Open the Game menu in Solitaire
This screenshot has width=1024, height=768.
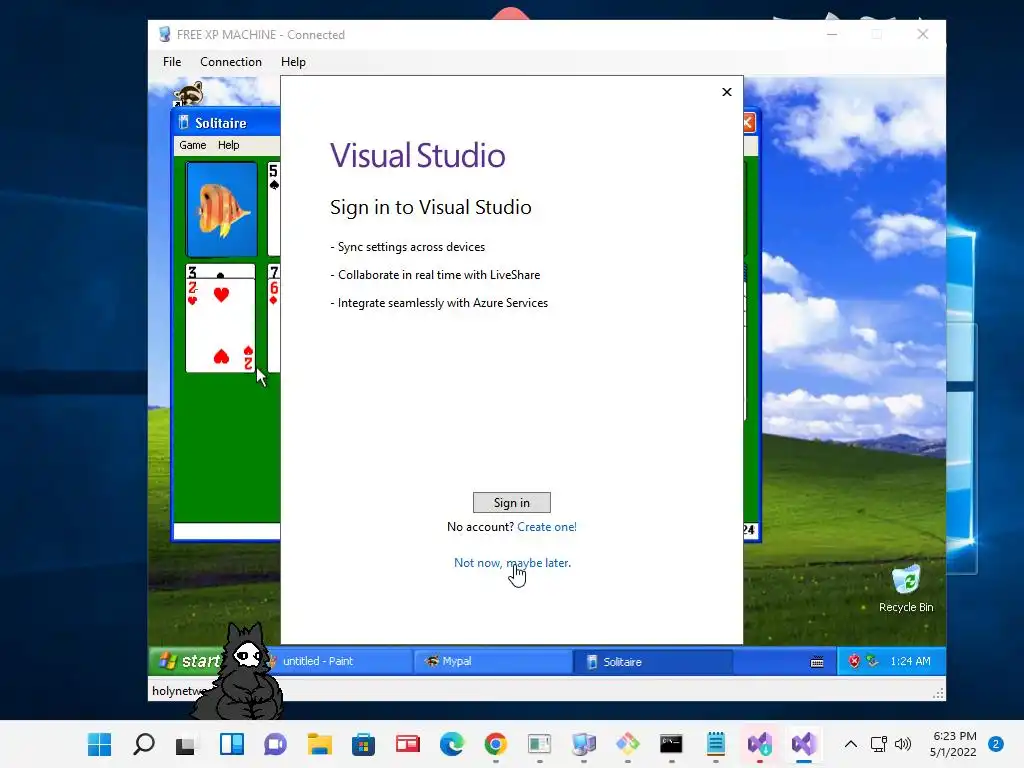(193, 145)
